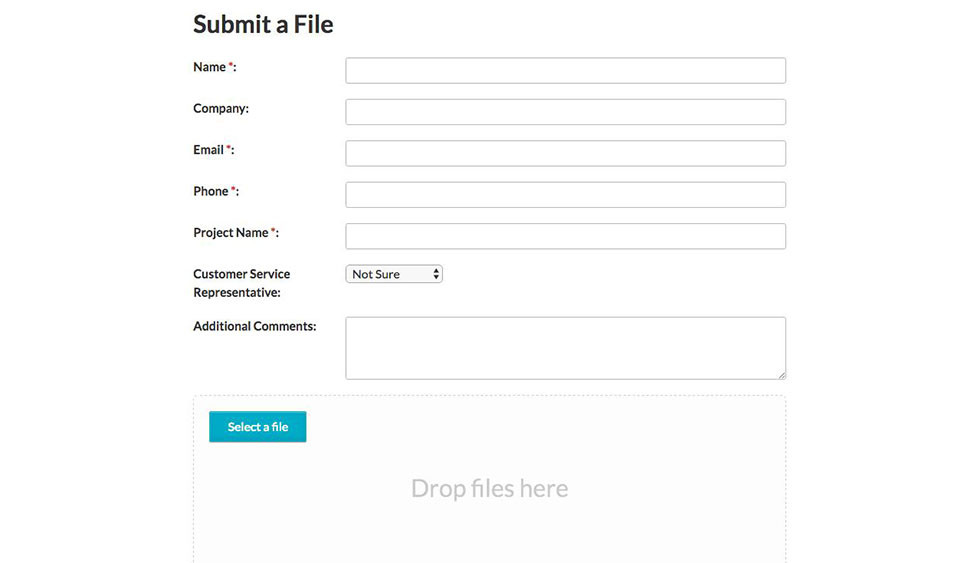Click into the Email input field
This screenshot has width=980, height=563.
(565, 153)
